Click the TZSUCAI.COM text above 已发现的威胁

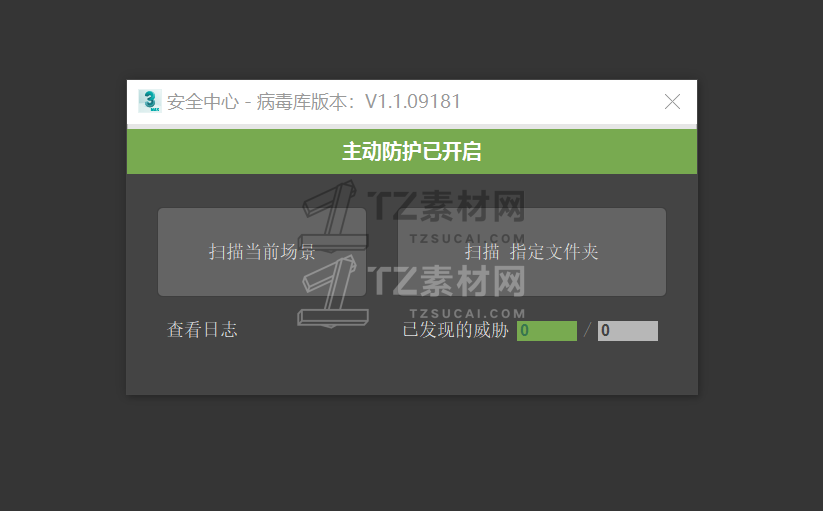point(467,314)
